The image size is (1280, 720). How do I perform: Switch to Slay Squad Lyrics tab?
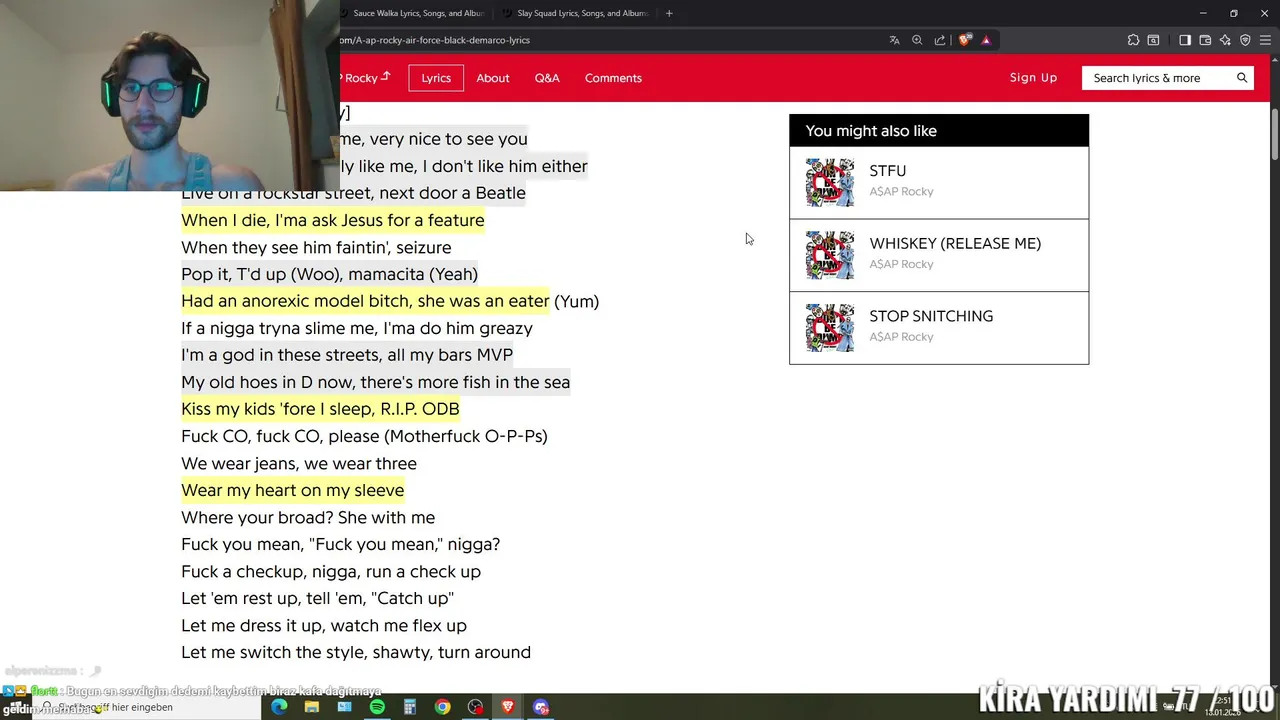pyautogui.click(x=575, y=13)
